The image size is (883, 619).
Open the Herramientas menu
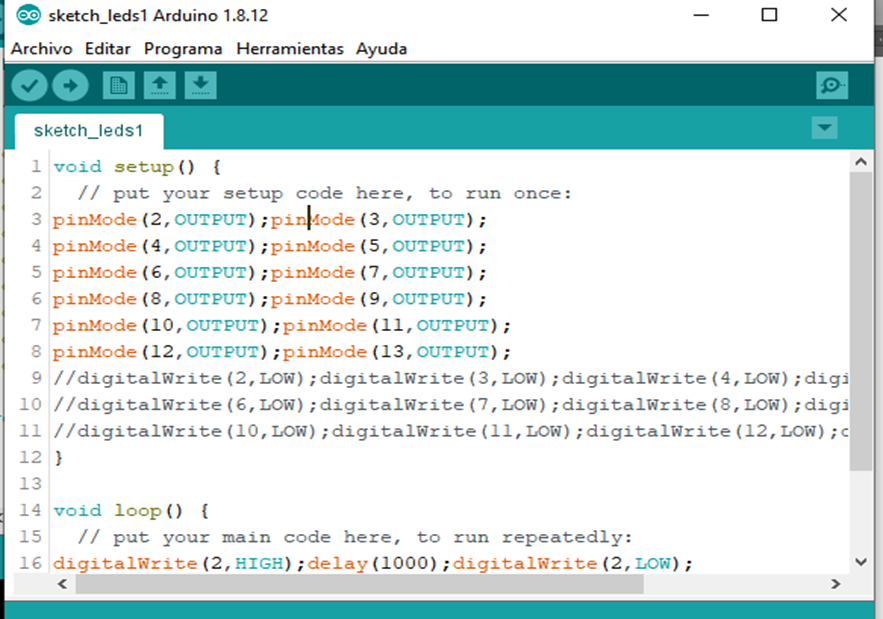[x=289, y=48]
